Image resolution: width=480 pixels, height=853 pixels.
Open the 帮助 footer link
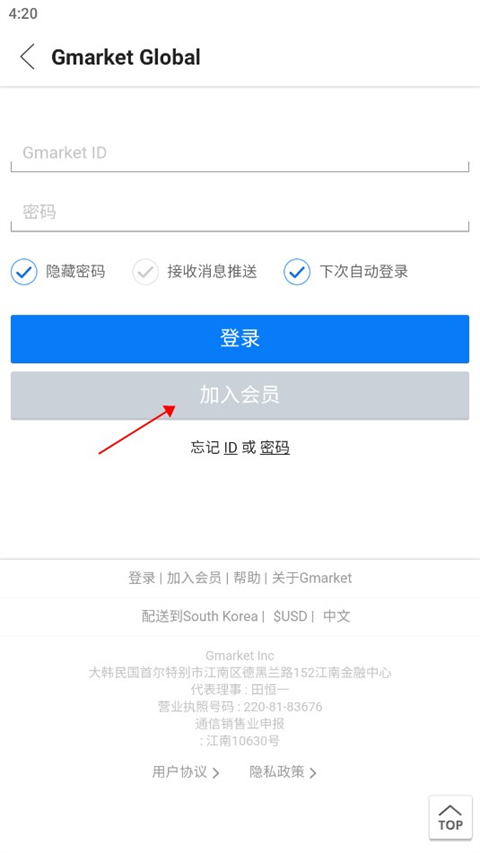pyautogui.click(x=247, y=578)
